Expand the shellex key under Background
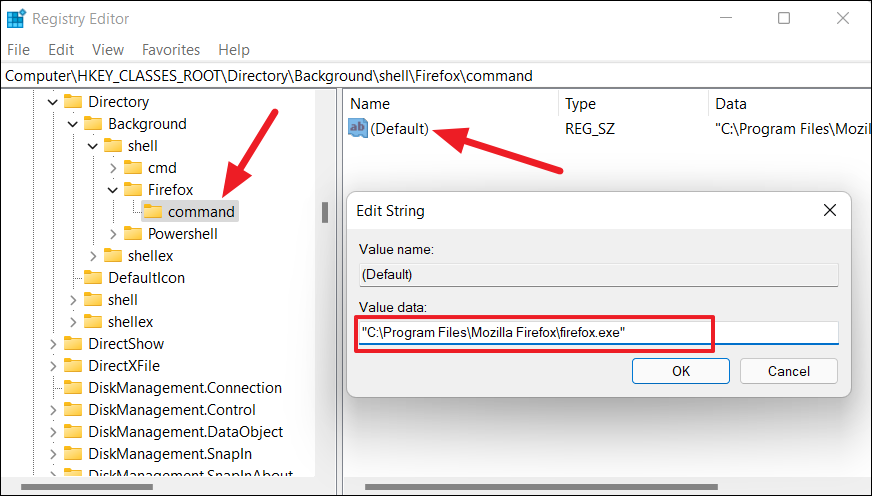Viewport: 872px width, 496px height. pyautogui.click(x=92, y=256)
